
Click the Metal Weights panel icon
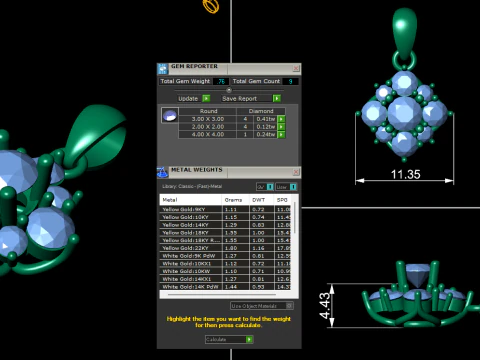coord(162,172)
